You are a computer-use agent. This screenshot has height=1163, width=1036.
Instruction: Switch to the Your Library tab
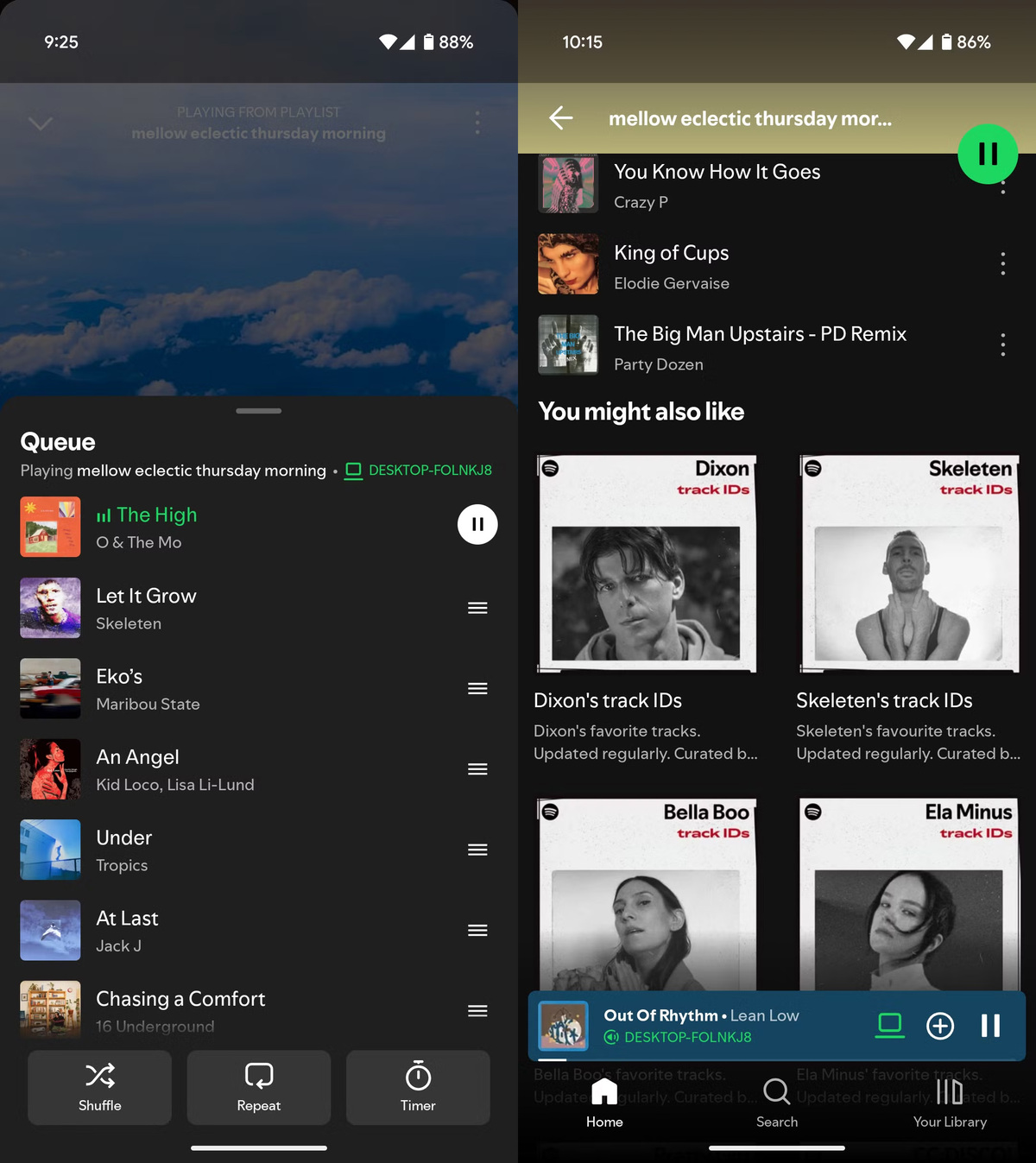click(950, 1103)
